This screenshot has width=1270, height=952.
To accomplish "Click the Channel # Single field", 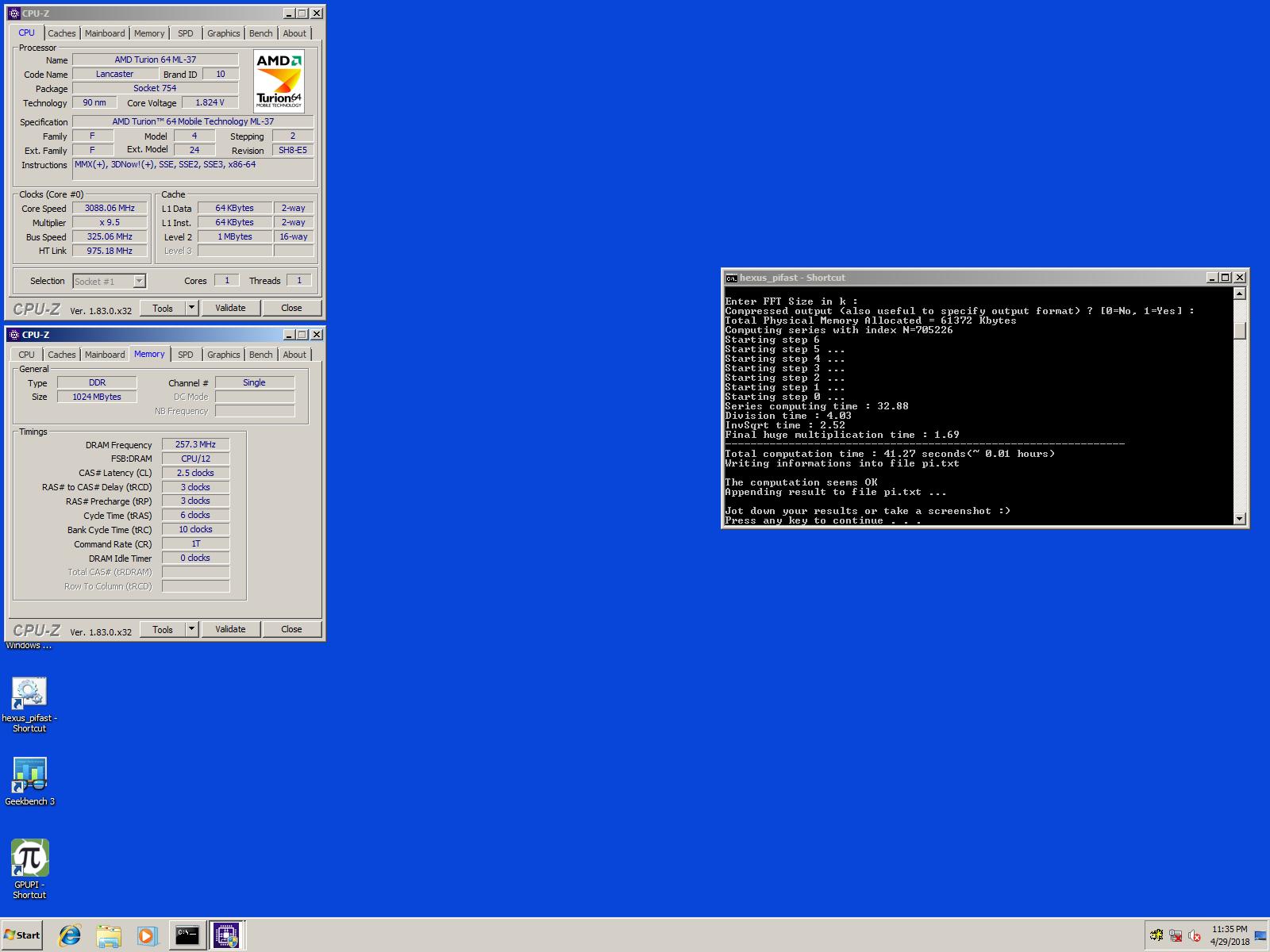I will (254, 382).
